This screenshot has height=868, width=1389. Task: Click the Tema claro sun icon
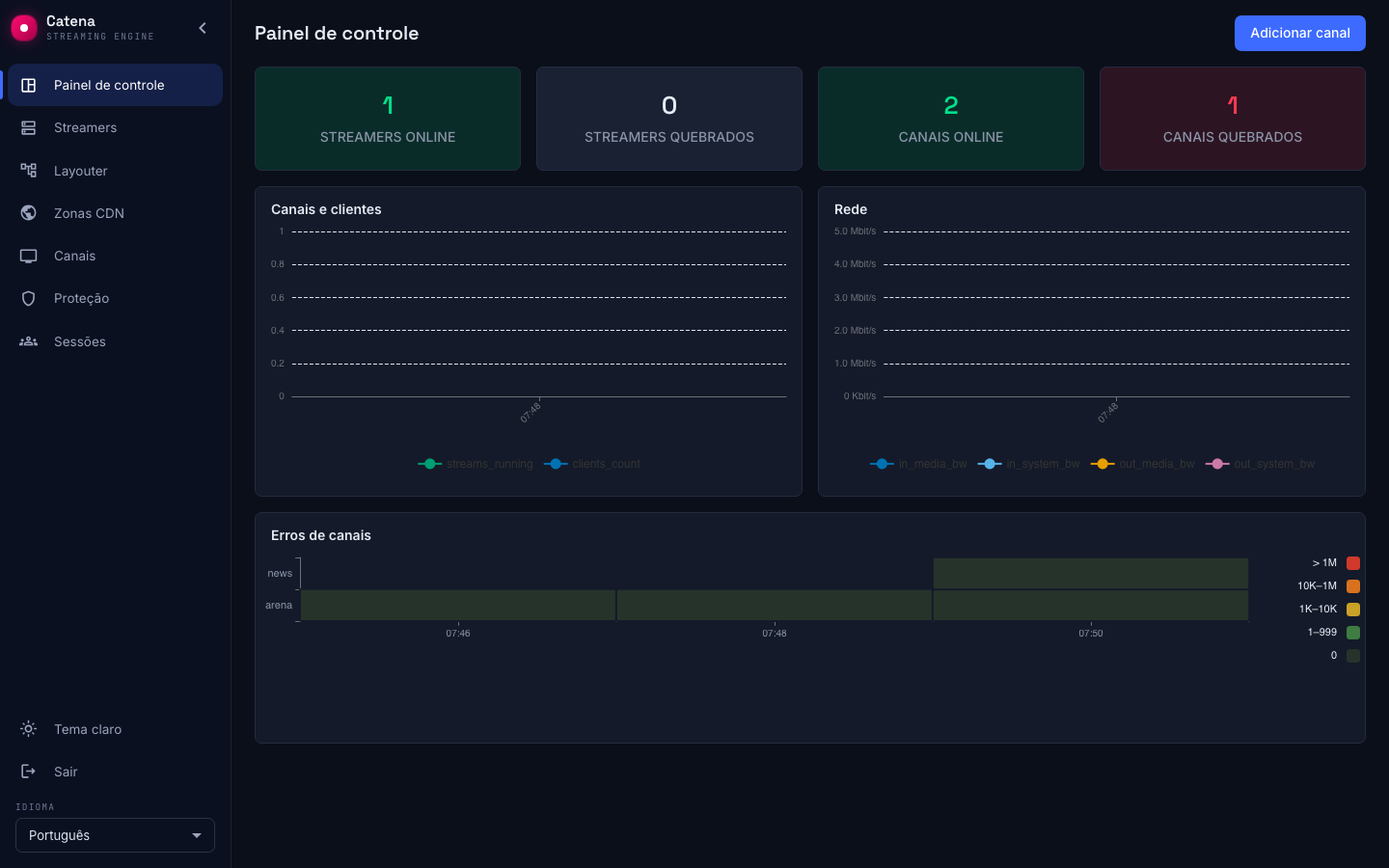29,729
